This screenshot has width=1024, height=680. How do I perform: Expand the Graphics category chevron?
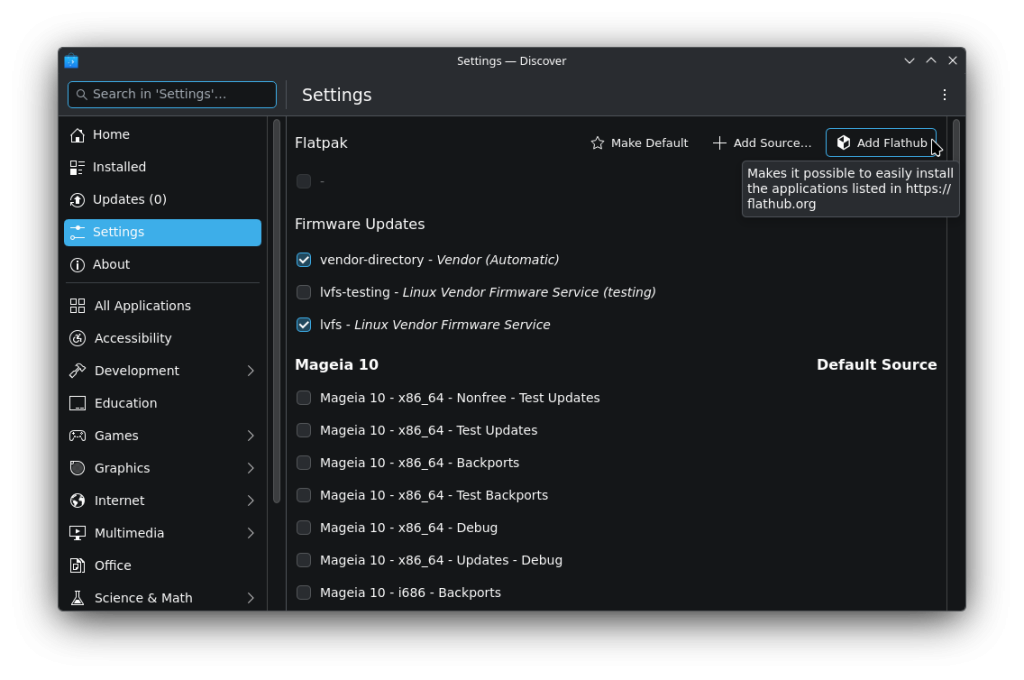point(251,468)
